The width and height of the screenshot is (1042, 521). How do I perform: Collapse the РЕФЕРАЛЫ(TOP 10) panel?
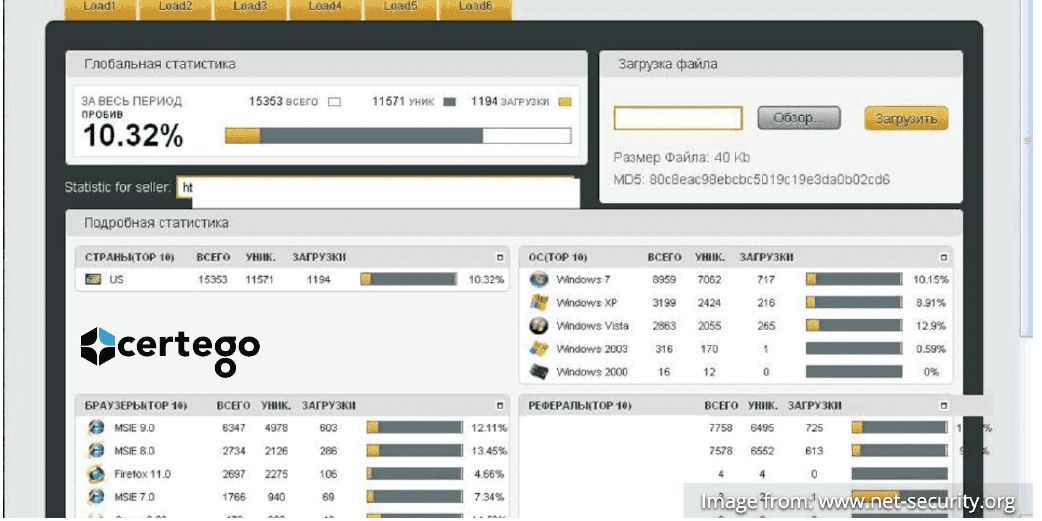click(x=942, y=405)
